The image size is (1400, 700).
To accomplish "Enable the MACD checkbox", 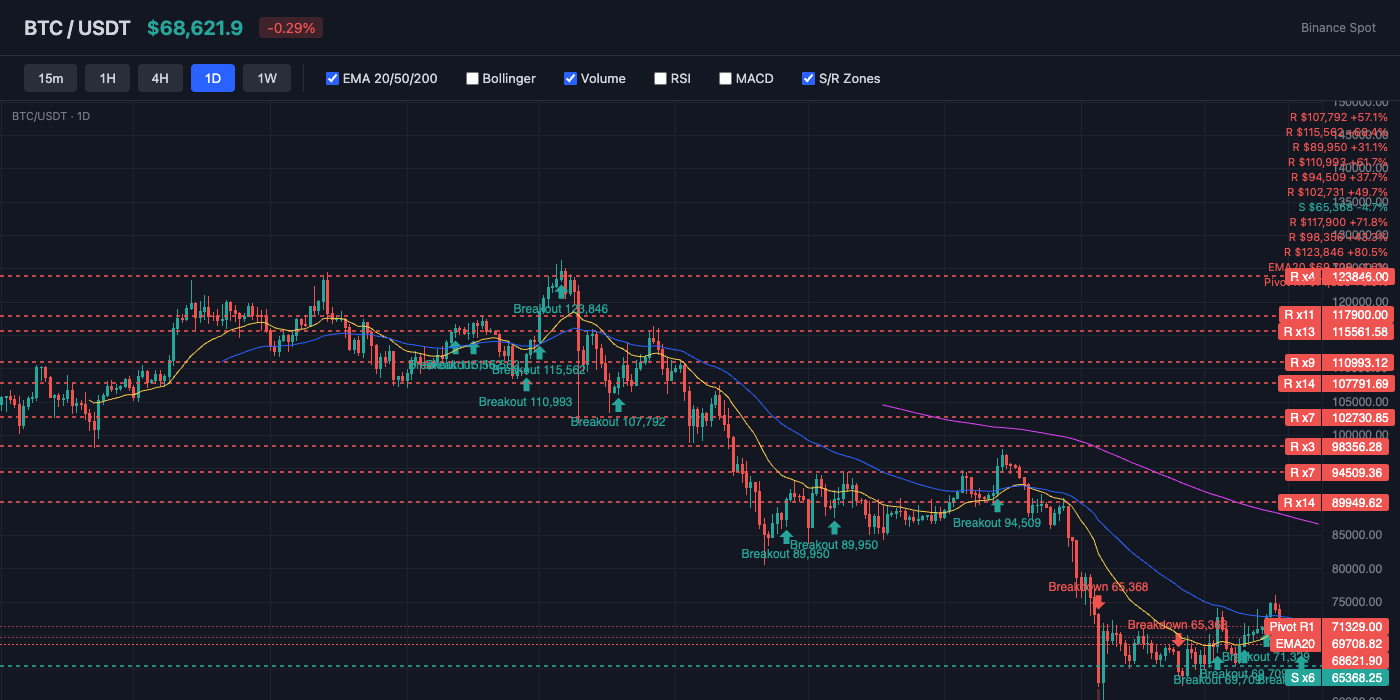I will tap(725, 78).
